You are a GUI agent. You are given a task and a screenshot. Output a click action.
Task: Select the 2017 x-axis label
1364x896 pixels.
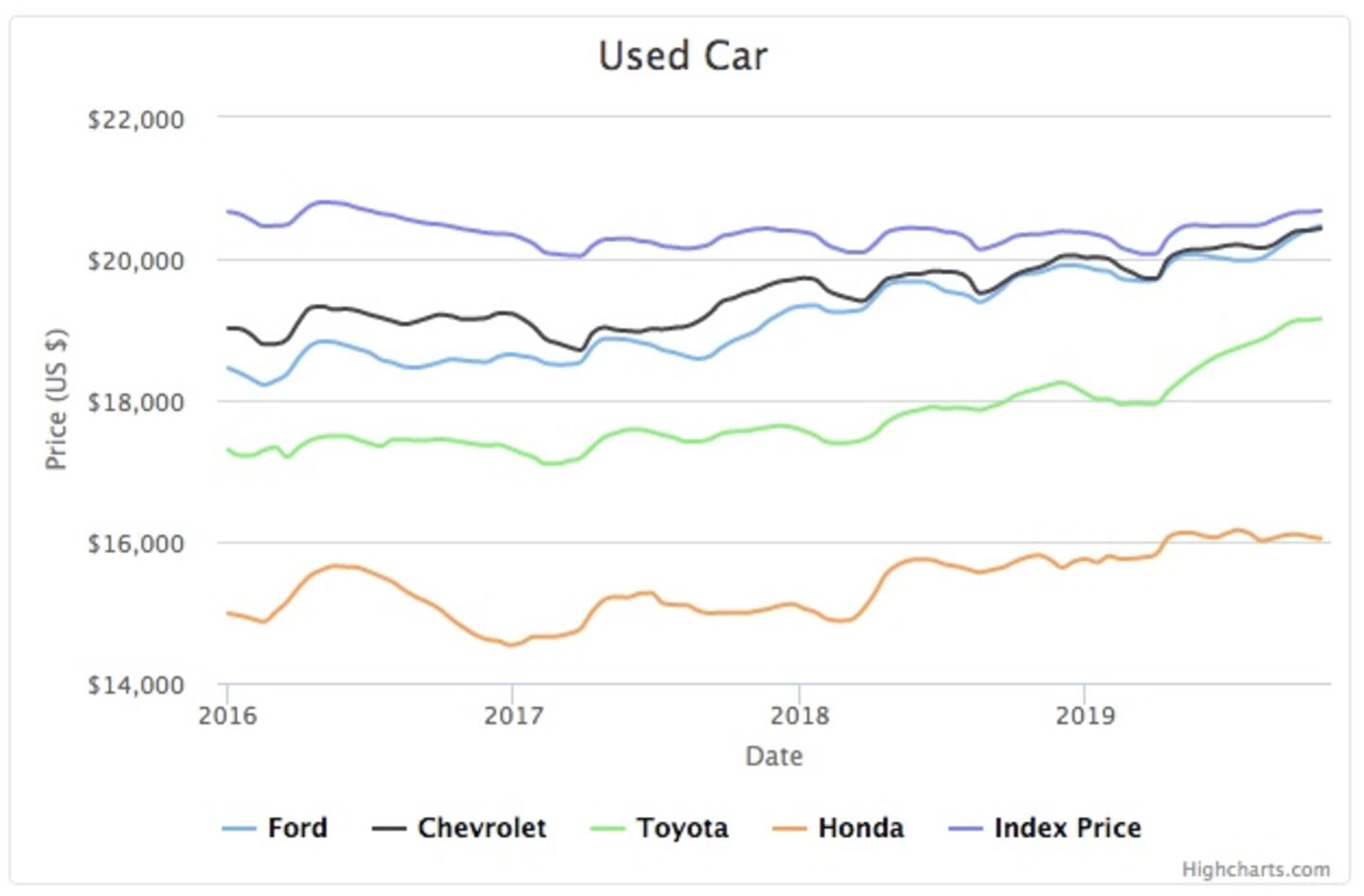click(x=513, y=715)
